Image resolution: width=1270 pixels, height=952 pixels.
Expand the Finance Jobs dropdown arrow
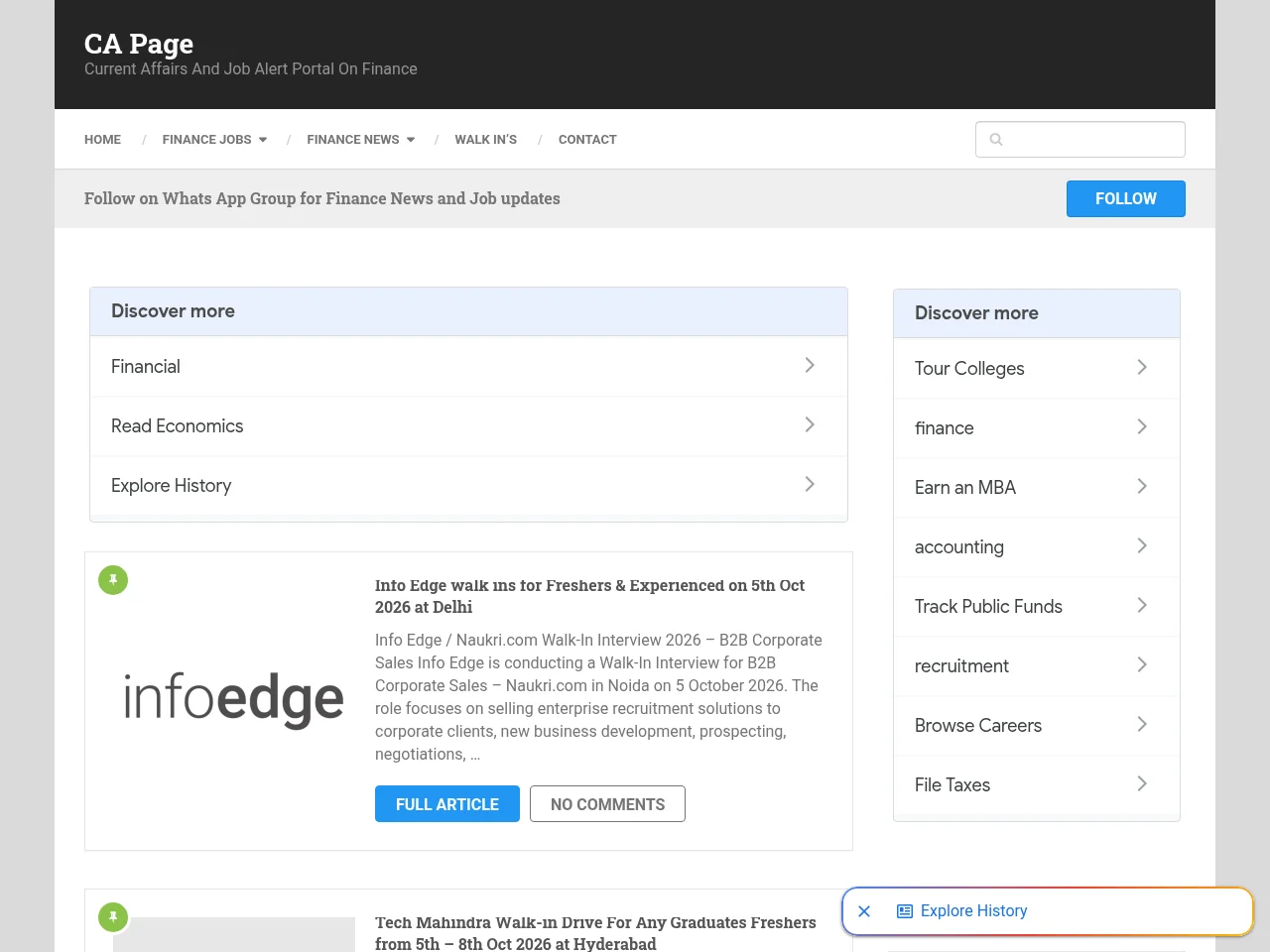click(263, 140)
